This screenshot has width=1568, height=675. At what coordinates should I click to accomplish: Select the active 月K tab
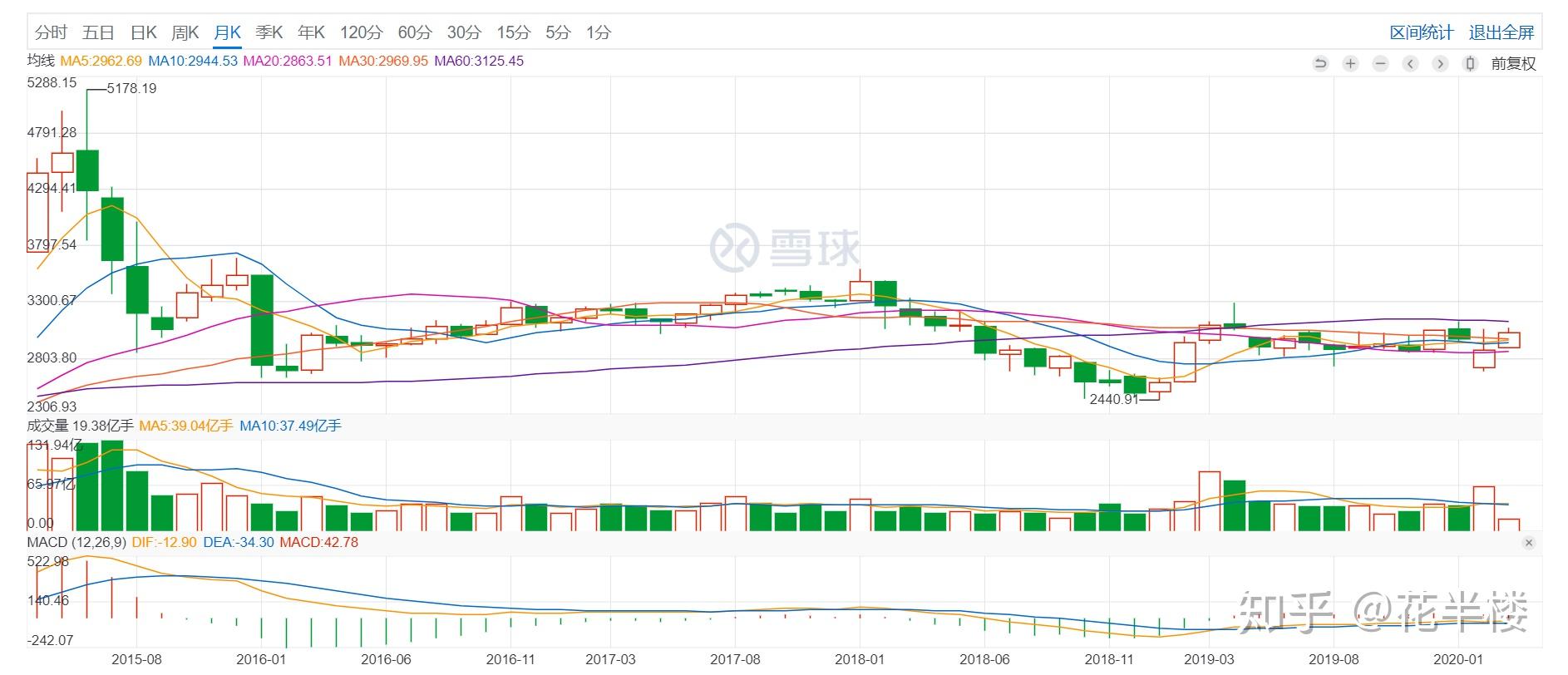pyautogui.click(x=227, y=32)
